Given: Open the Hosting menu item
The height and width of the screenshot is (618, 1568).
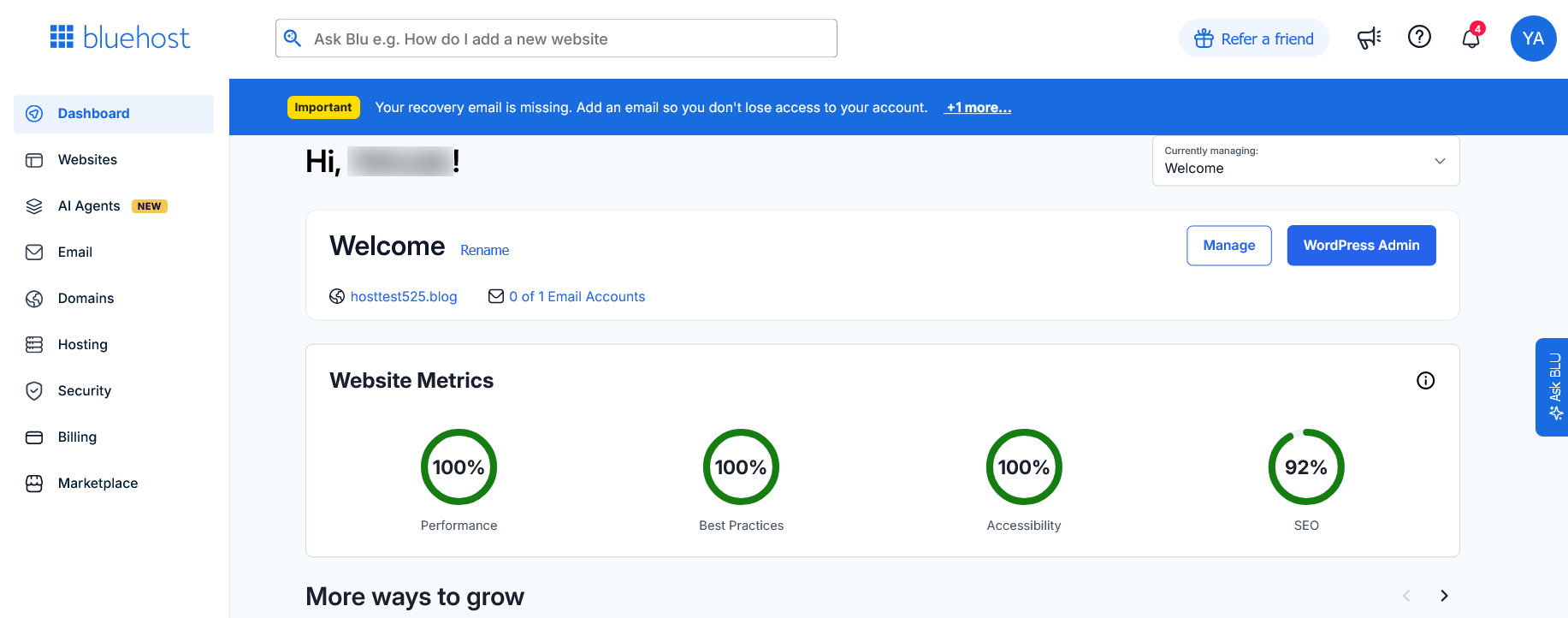Looking at the screenshot, I should [x=114, y=345].
